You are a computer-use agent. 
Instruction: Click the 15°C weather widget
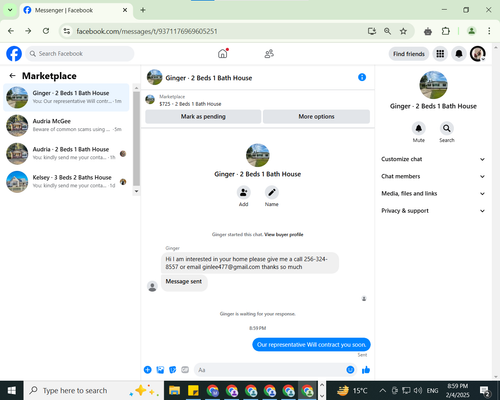352,390
